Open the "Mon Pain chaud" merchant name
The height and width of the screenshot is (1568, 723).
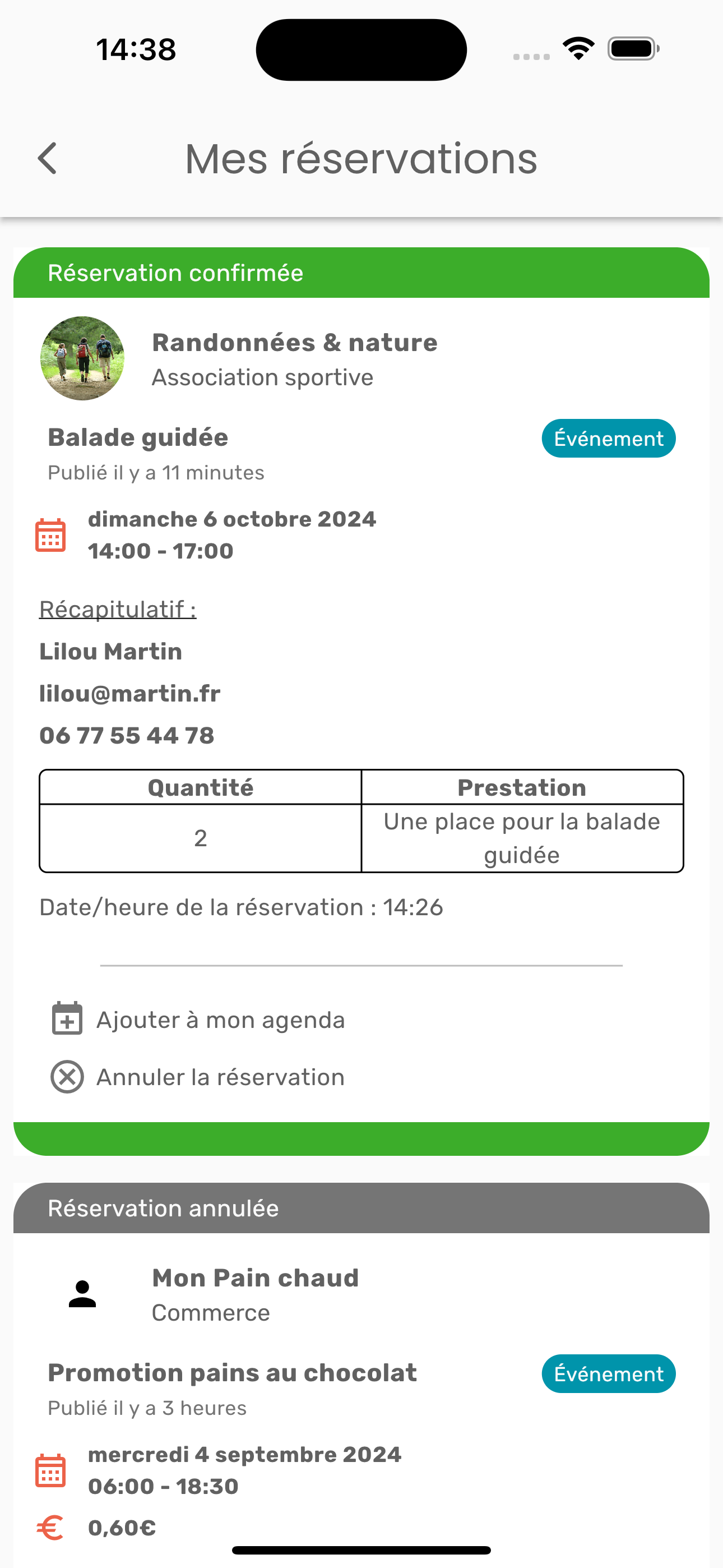click(x=256, y=1278)
